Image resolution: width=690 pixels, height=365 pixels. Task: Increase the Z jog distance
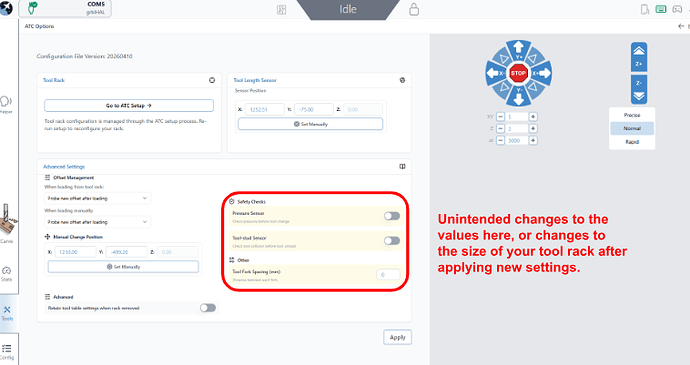pos(533,129)
